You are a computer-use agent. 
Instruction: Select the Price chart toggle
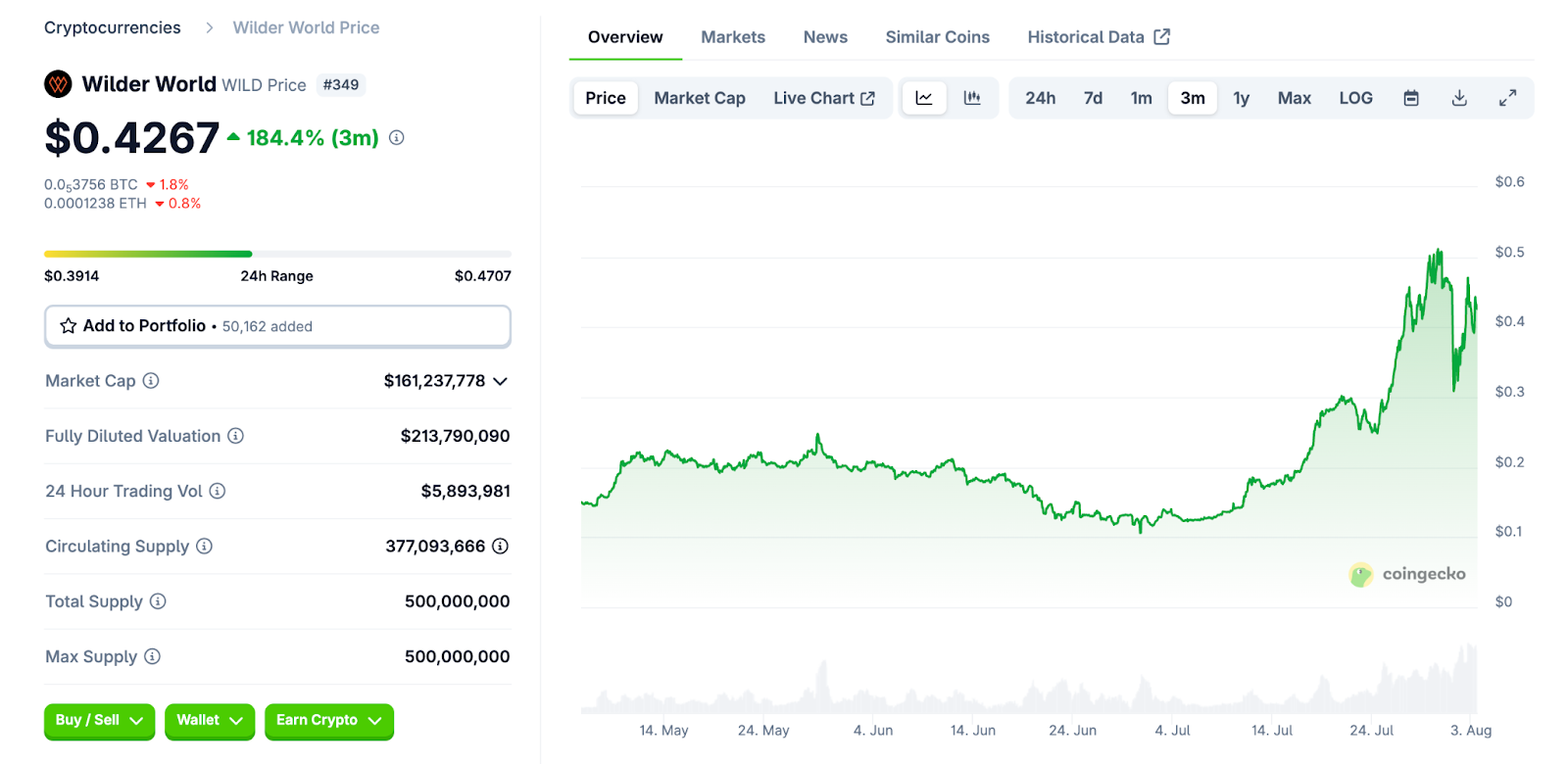(x=606, y=98)
